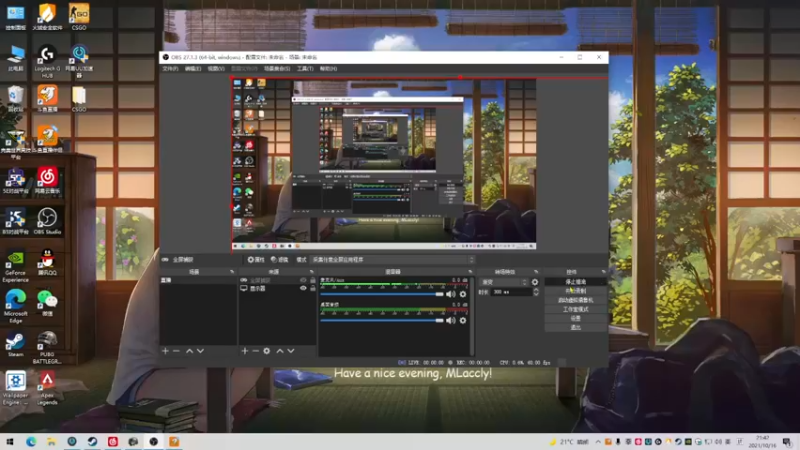Enable 工作室模式 Studio Mode
The width and height of the screenshot is (800, 450).
pyautogui.click(x=576, y=309)
